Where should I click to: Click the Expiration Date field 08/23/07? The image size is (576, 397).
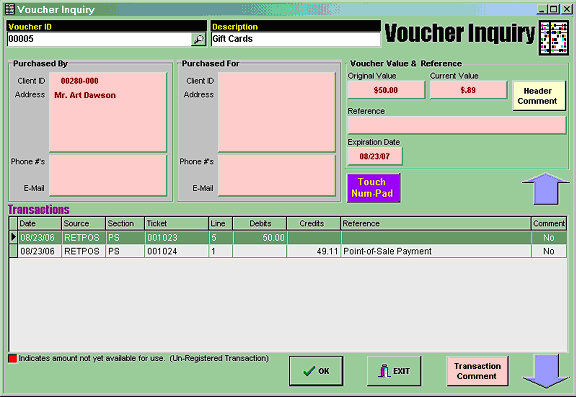375,156
